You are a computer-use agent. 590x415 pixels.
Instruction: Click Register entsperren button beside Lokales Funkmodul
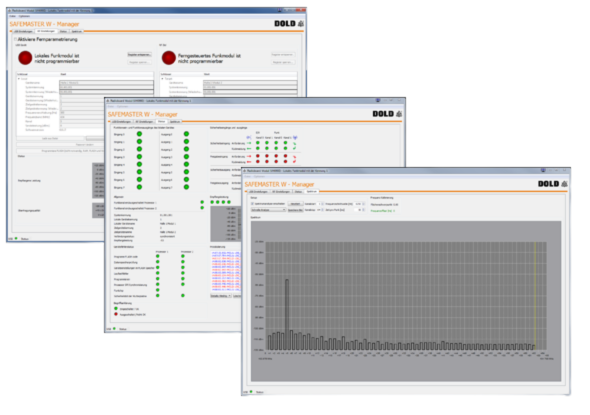pos(139,55)
